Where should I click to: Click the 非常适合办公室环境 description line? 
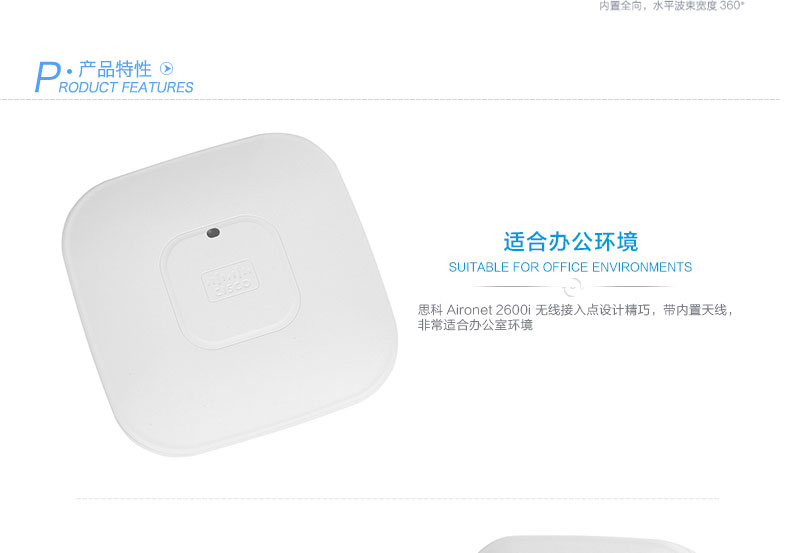tap(475, 325)
